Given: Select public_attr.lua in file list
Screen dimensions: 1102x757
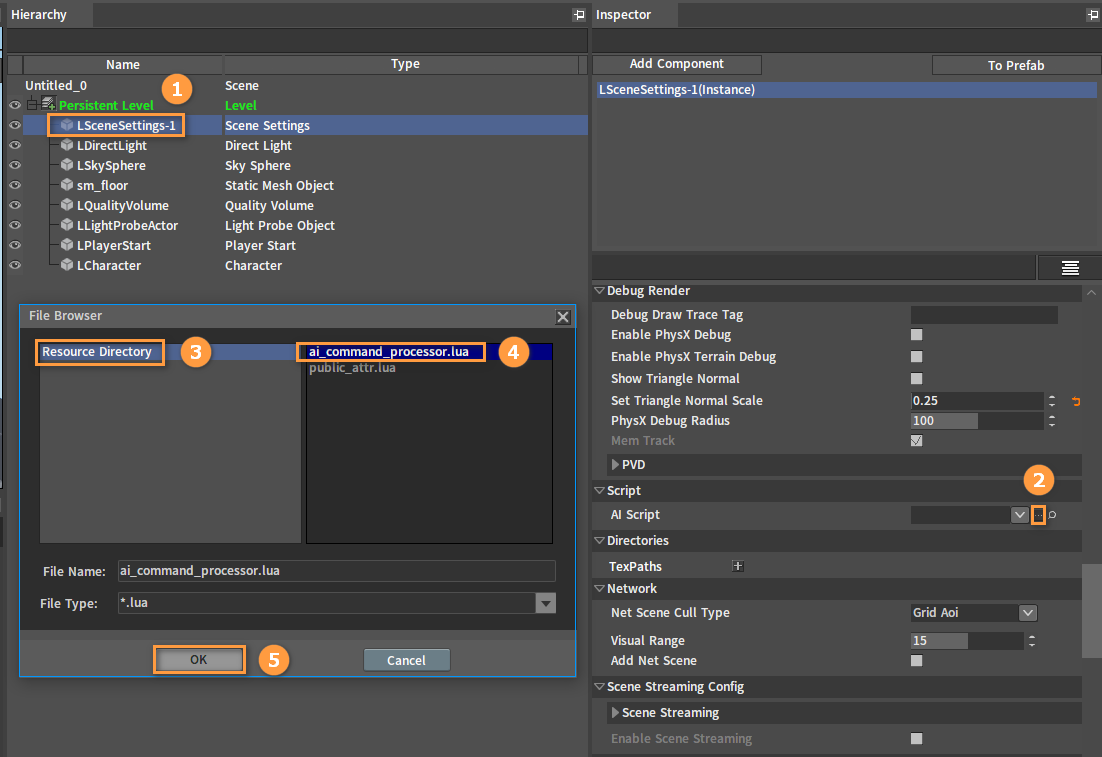Looking at the screenshot, I should click(x=352, y=368).
